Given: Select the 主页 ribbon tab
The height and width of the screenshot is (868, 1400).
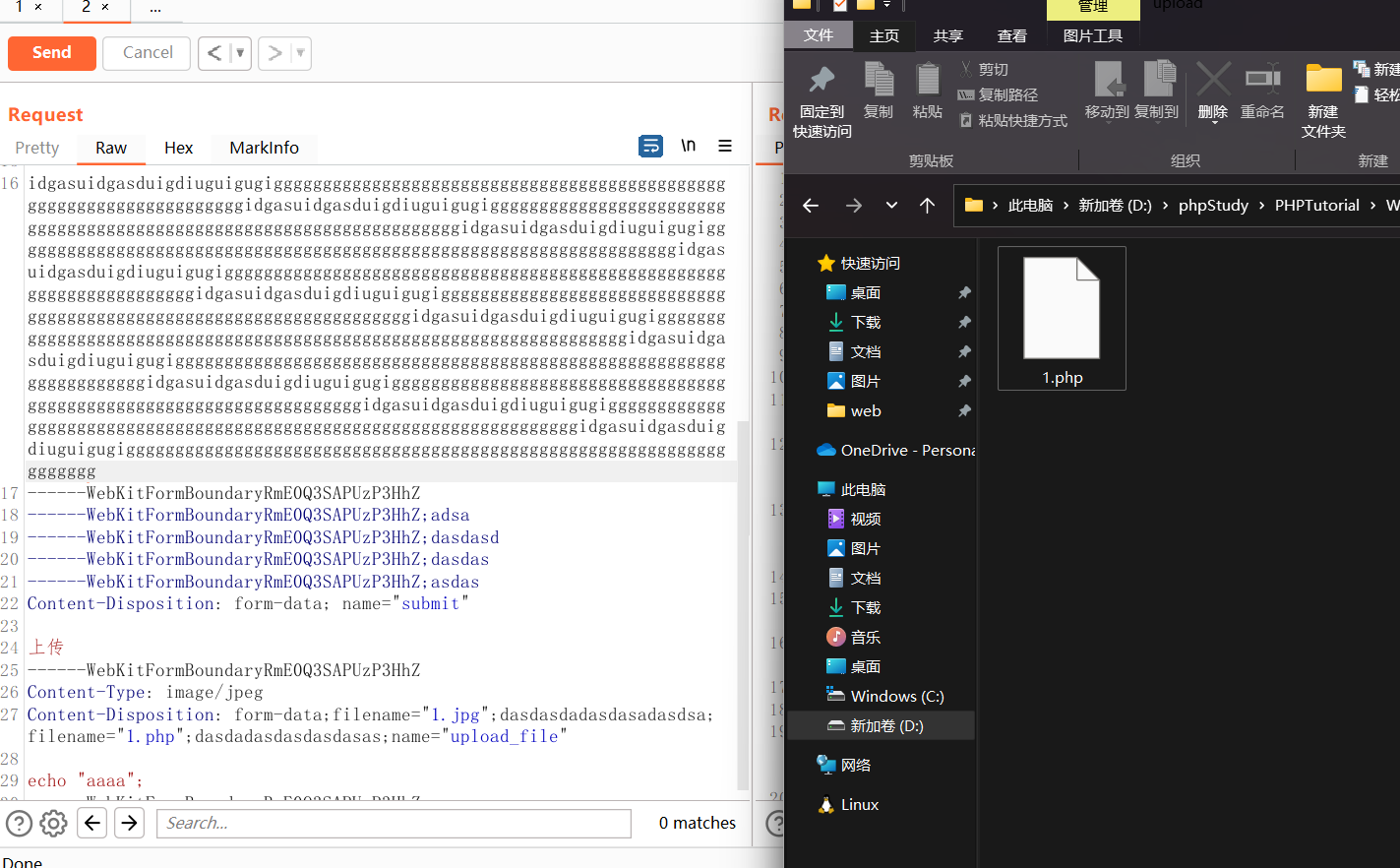Looking at the screenshot, I should (x=883, y=36).
